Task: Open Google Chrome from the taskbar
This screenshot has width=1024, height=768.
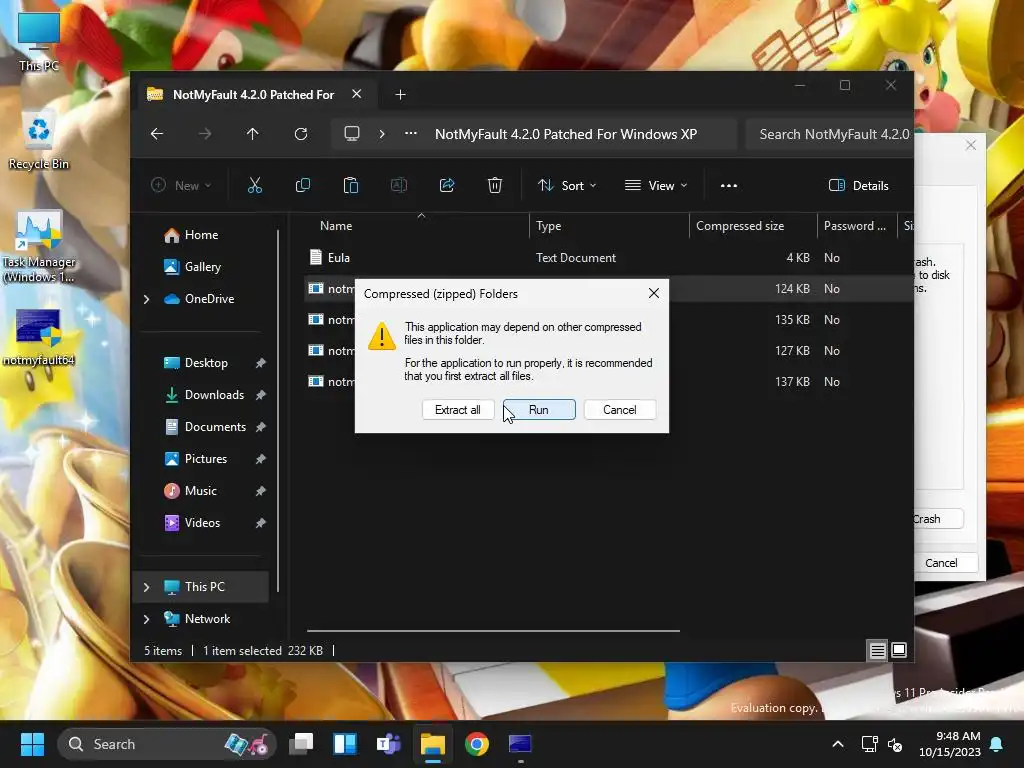Action: pyautogui.click(x=477, y=744)
